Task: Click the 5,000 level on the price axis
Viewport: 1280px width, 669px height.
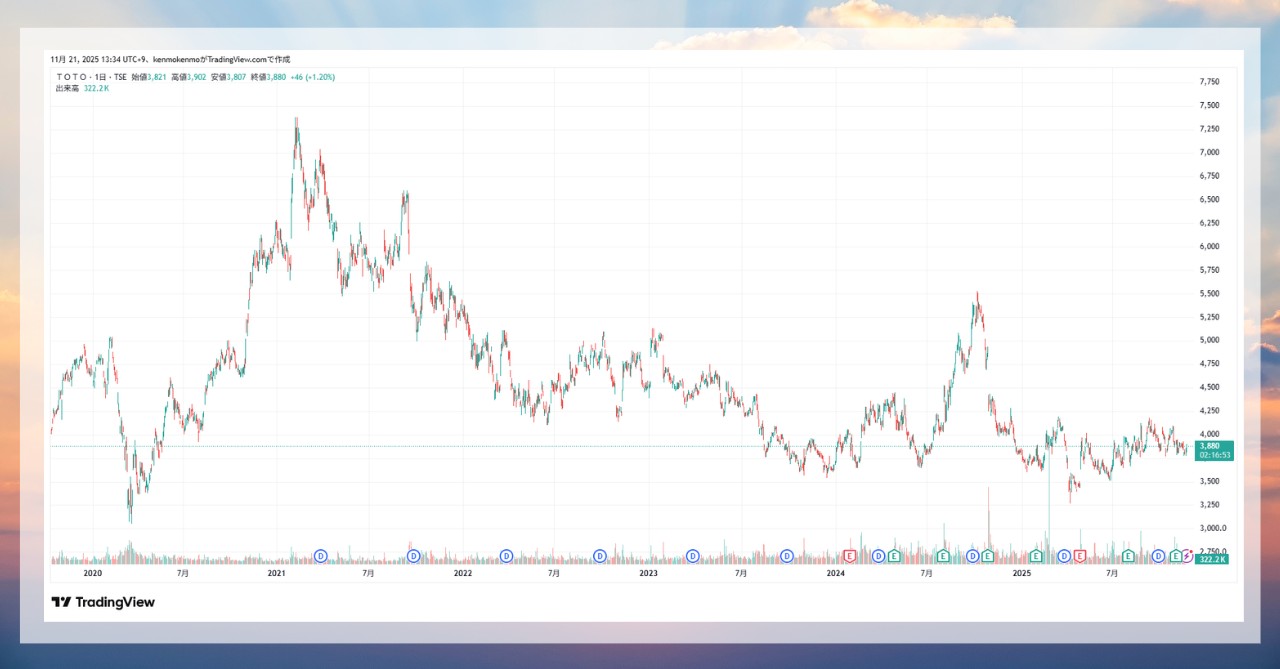Action: (x=1209, y=340)
